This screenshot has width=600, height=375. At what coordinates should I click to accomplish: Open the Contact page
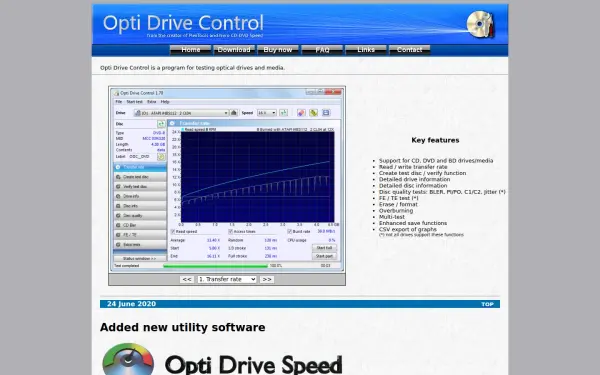coord(409,50)
